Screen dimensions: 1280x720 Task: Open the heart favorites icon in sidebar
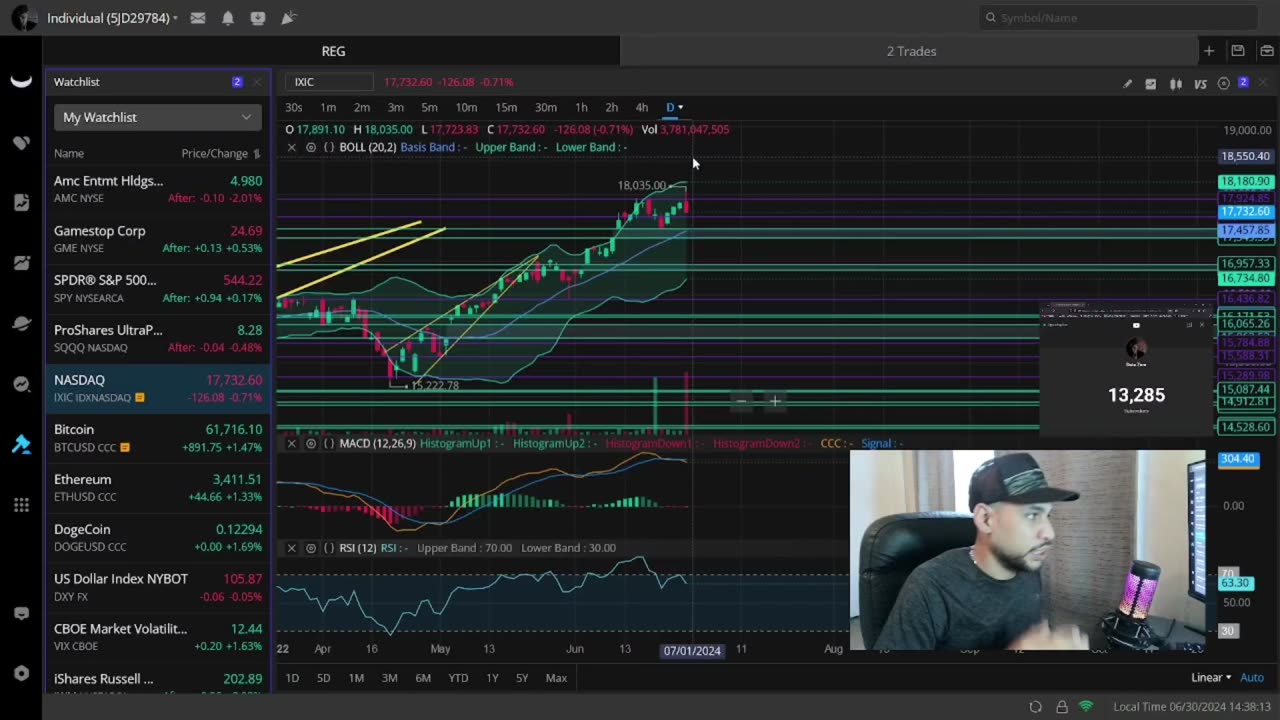pyautogui.click(x=21, y=143)
